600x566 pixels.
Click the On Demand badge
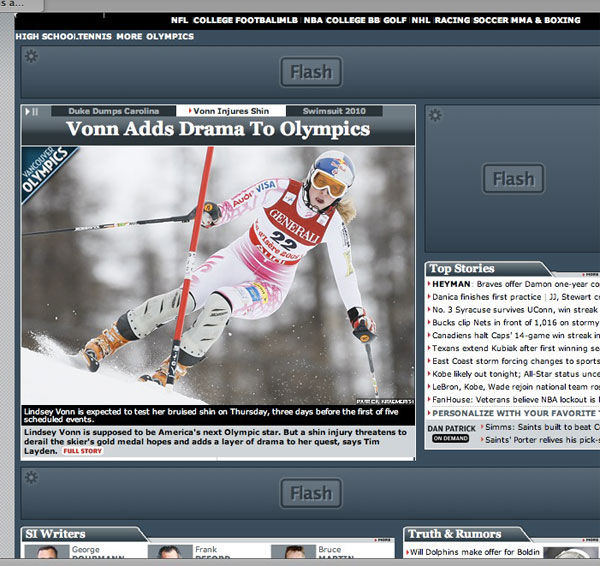tap(450, 439)
